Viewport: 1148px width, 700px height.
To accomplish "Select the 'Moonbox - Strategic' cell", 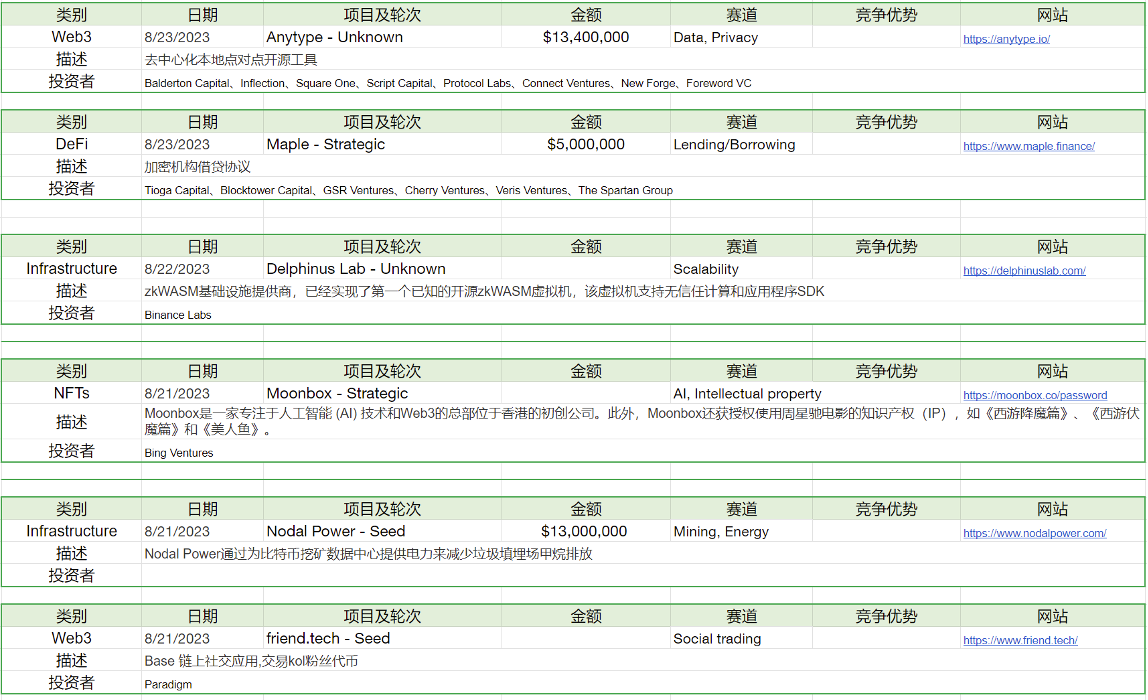I will (x=382, y=393).
